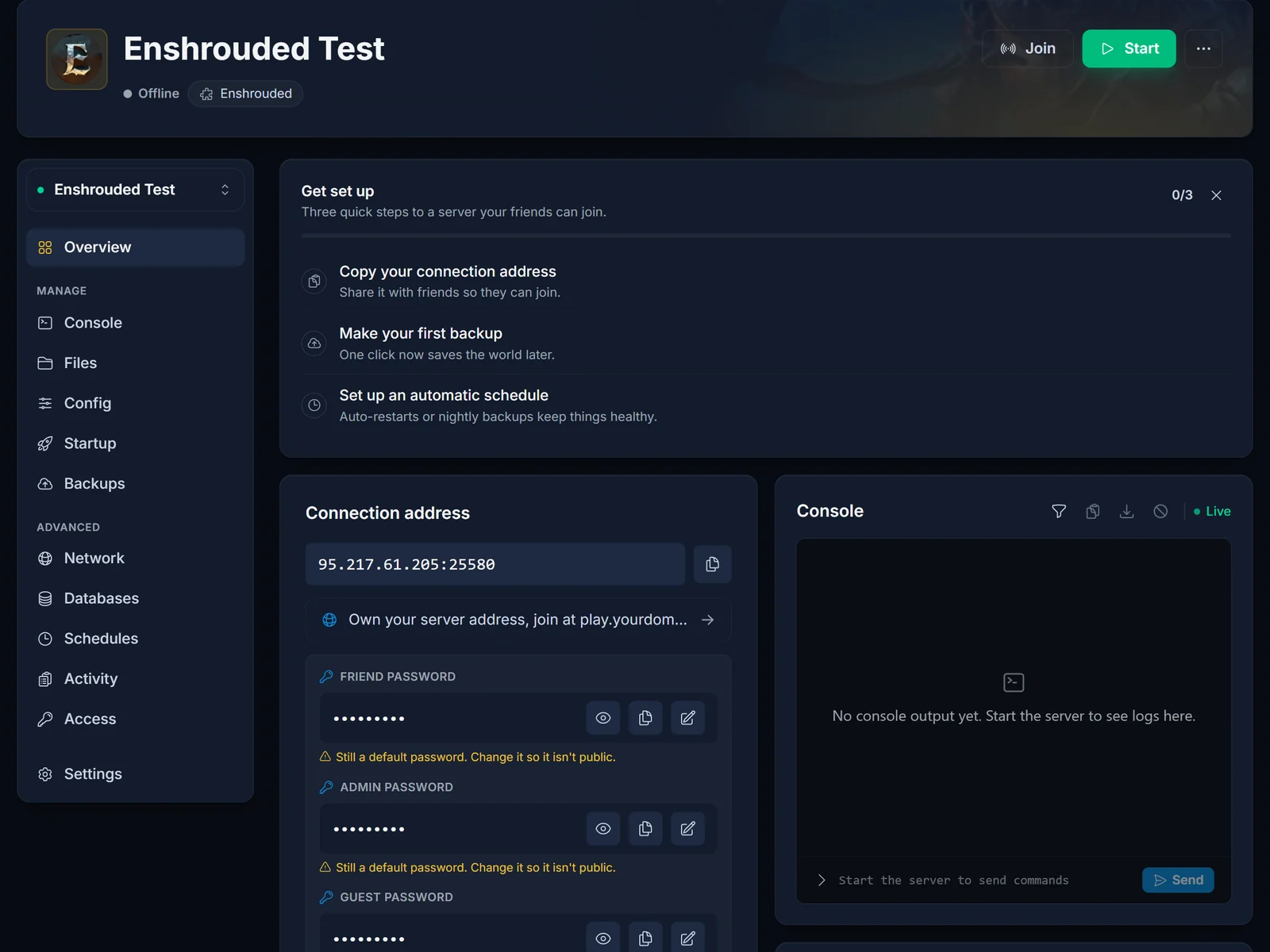Start the Enshrouded Test server
Image resolution: width=1270 pixels, height=952 pixels.
[1129, 48]
